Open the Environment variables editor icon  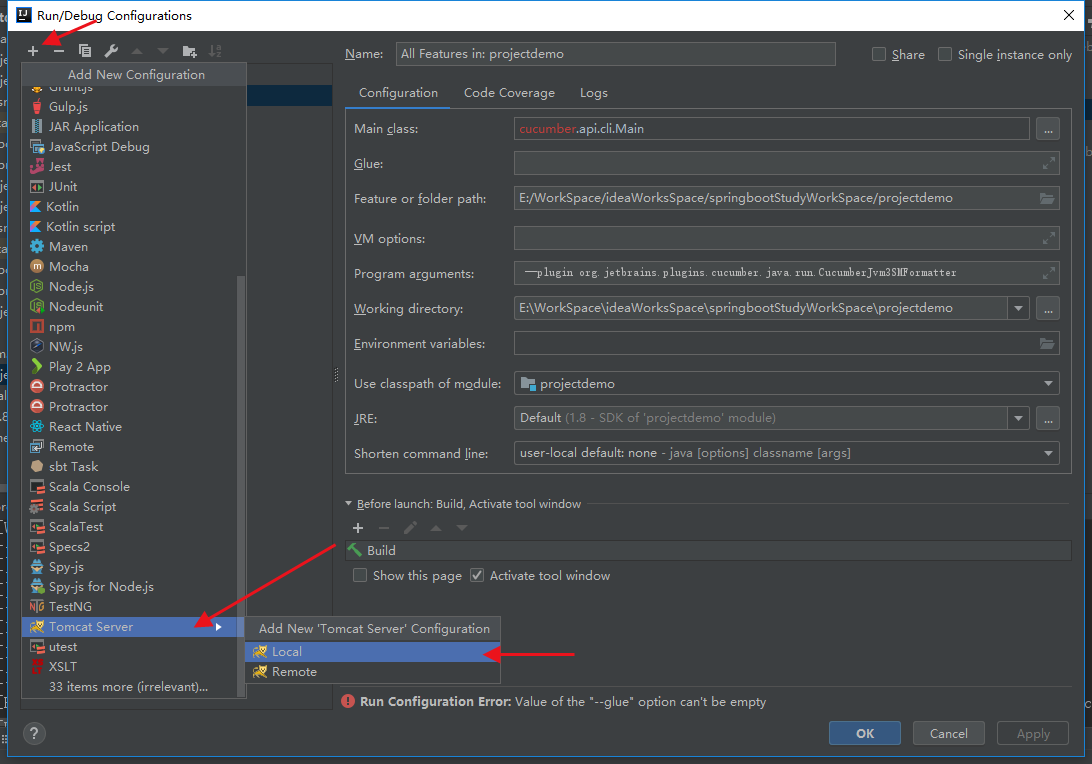(1047, 343)
